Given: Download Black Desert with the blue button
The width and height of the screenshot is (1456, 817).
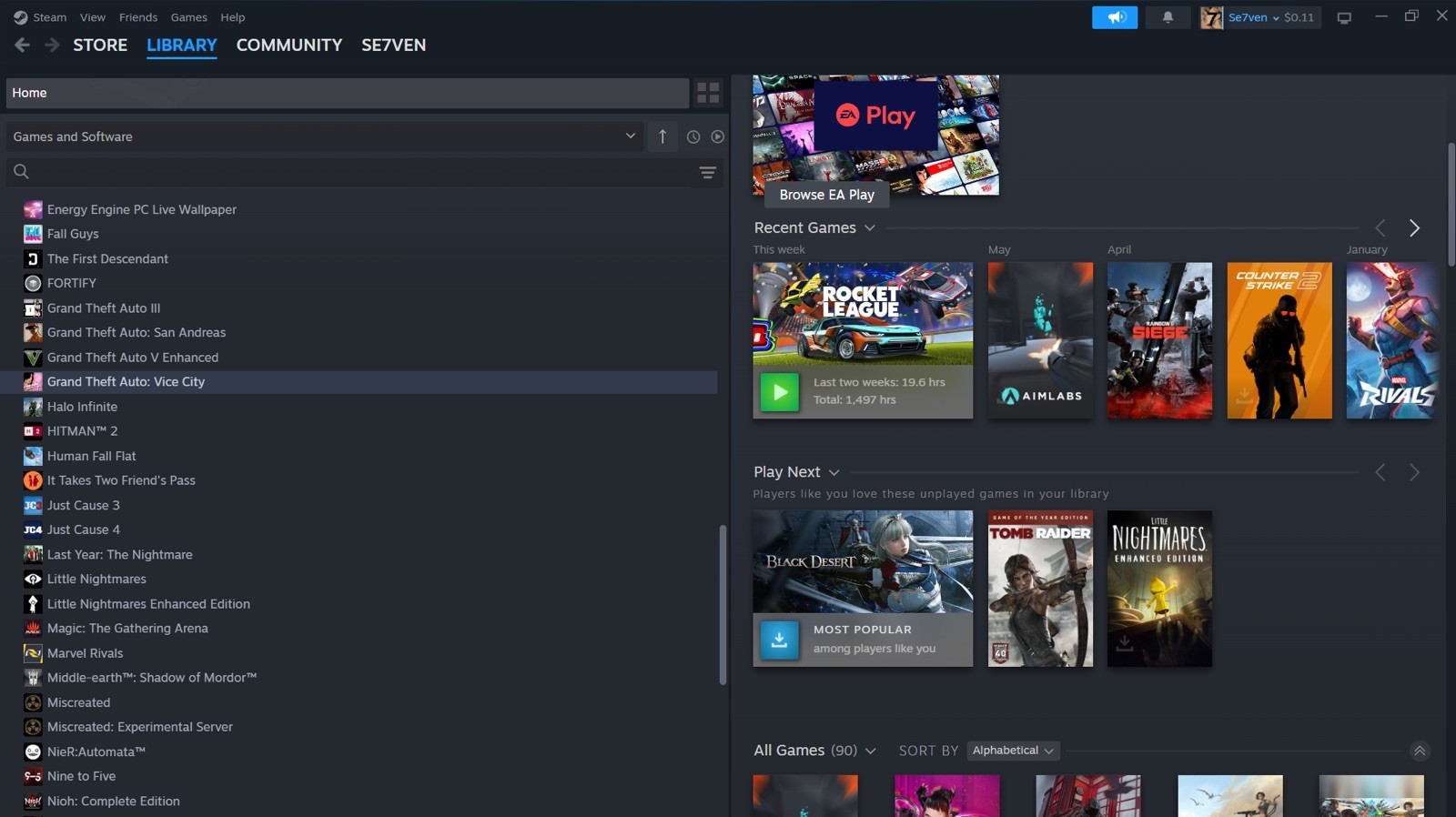Looking at the screenshot, I should click(x=780, y=640).
